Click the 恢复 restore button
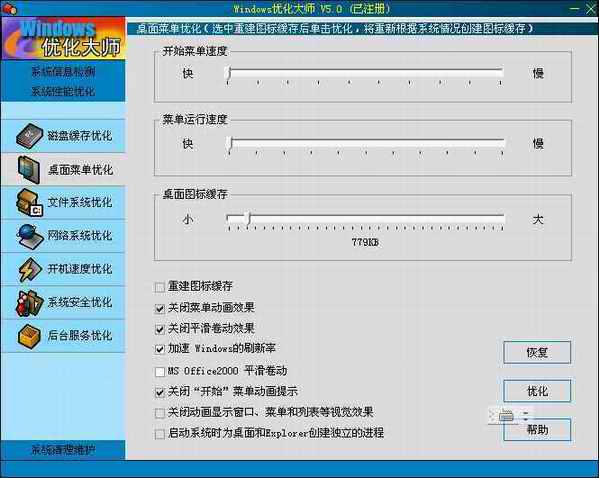Viewport: 599px width, 478px height. click(537, 352)
